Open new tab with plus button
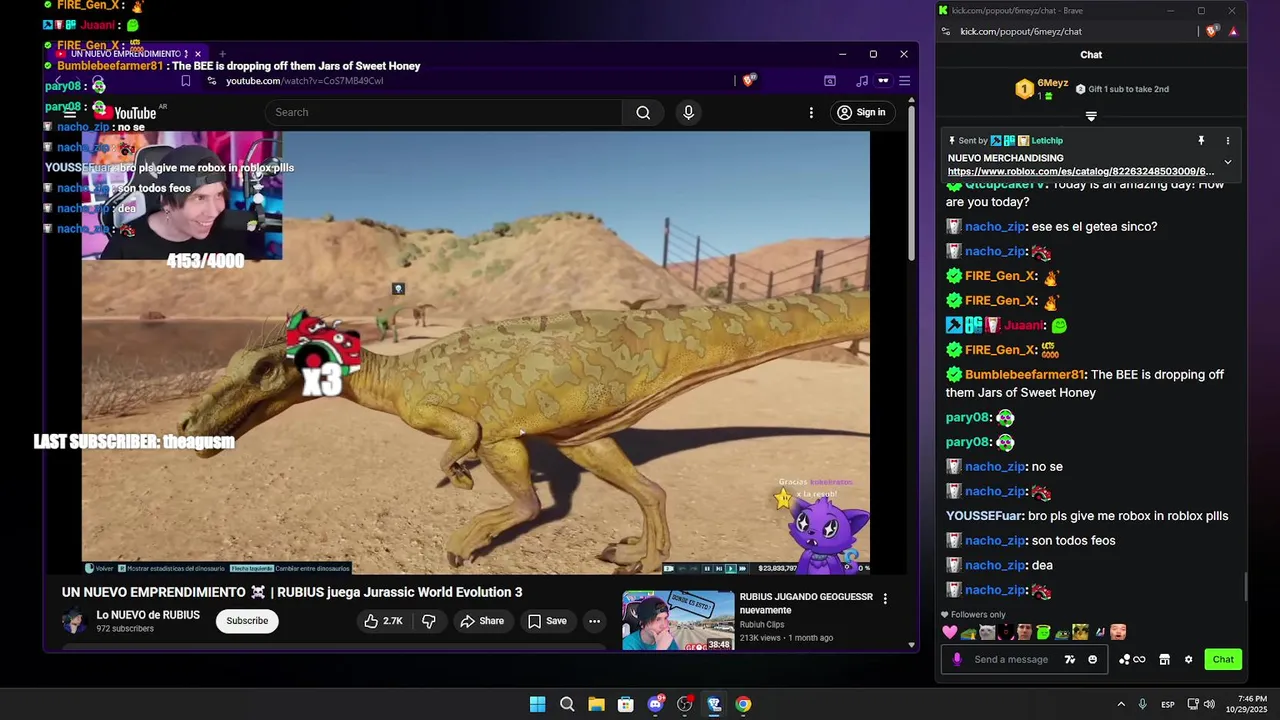 click(x=222, y=53)
